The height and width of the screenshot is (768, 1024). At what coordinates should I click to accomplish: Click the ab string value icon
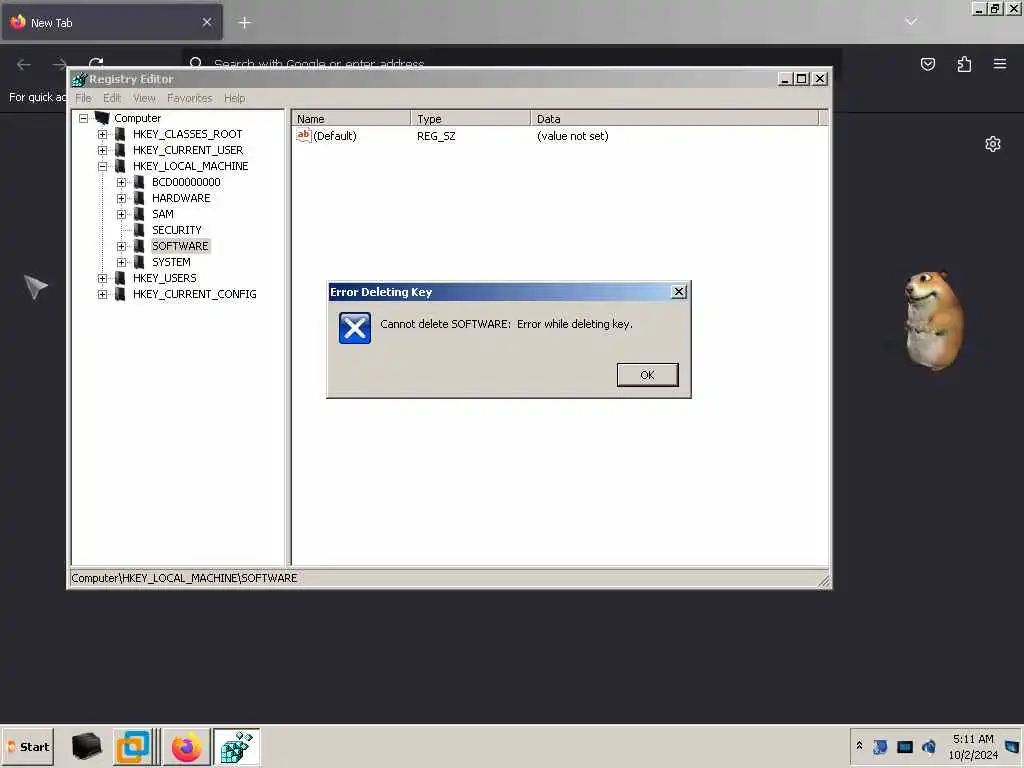(x=303, y=135)
